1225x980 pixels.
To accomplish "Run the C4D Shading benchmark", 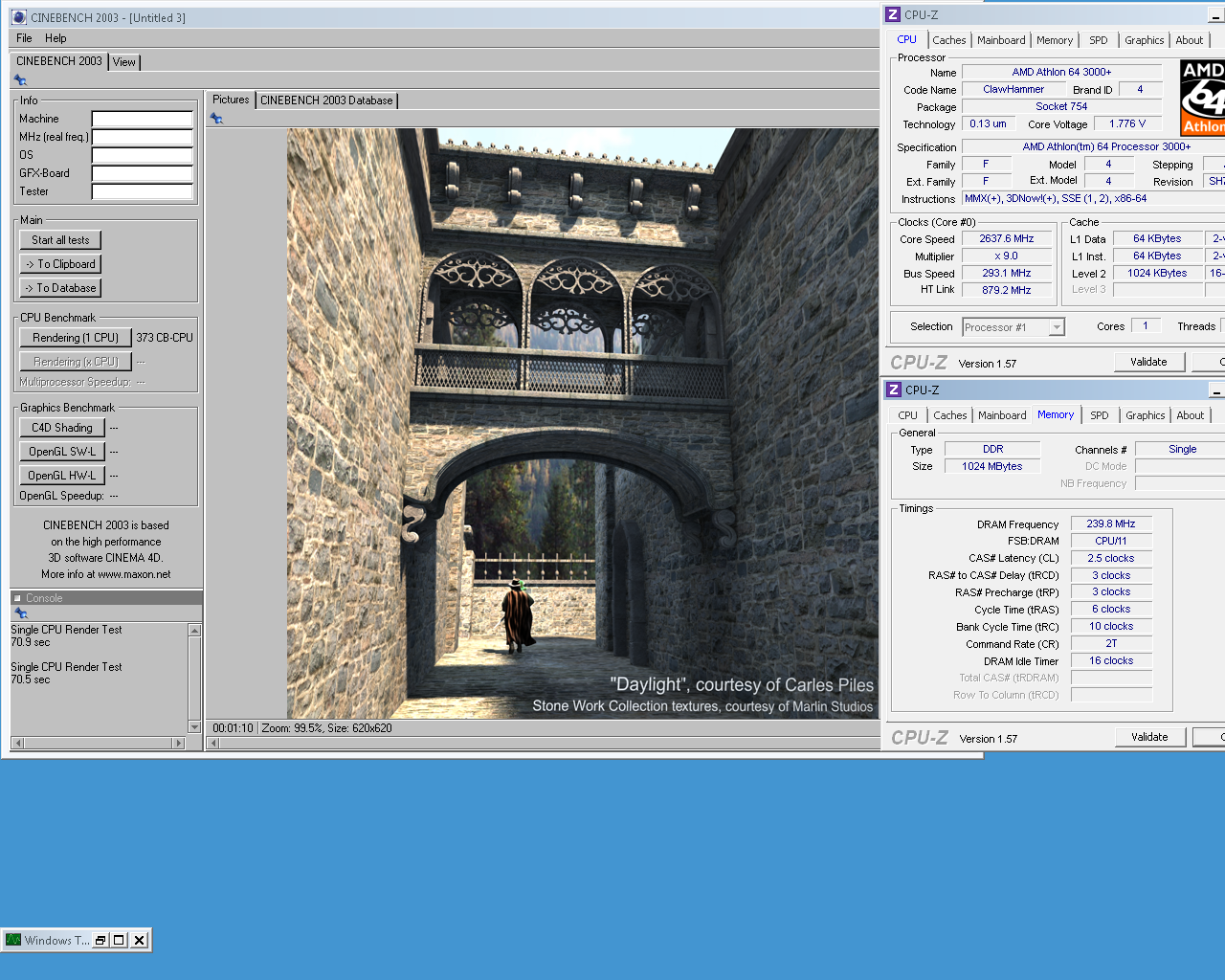I will (62, 428).
